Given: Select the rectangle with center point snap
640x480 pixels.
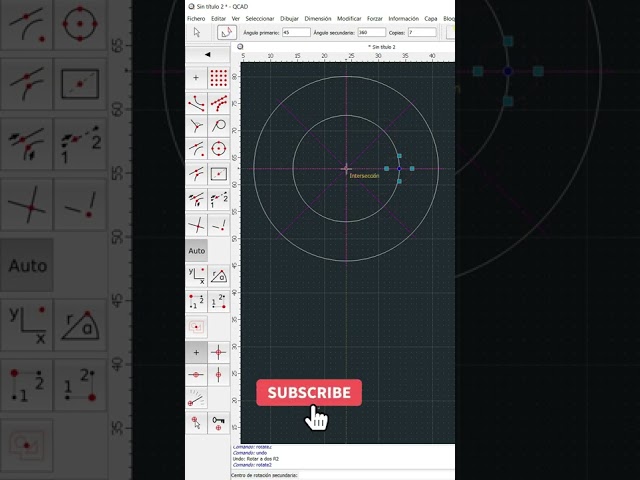Looking at the screenshot, I should point(218,174).
